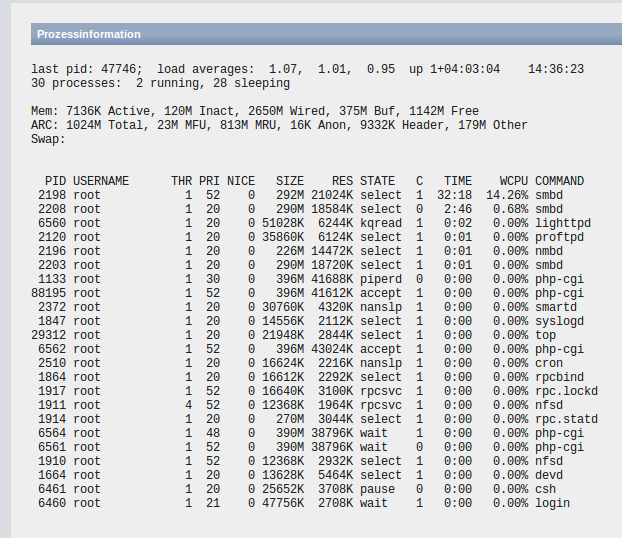
Task: Click the csh process command name
Action: tap(545, 489)
